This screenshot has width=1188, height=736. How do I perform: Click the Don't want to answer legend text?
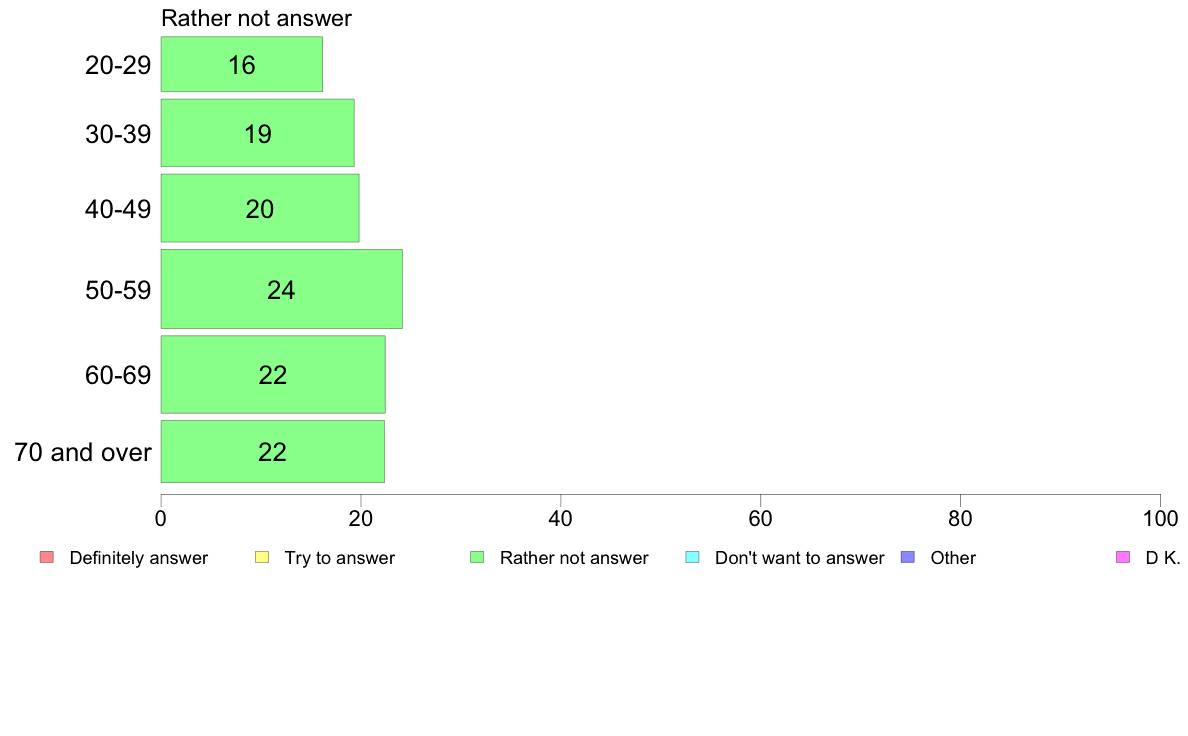(x=799, y=558)
